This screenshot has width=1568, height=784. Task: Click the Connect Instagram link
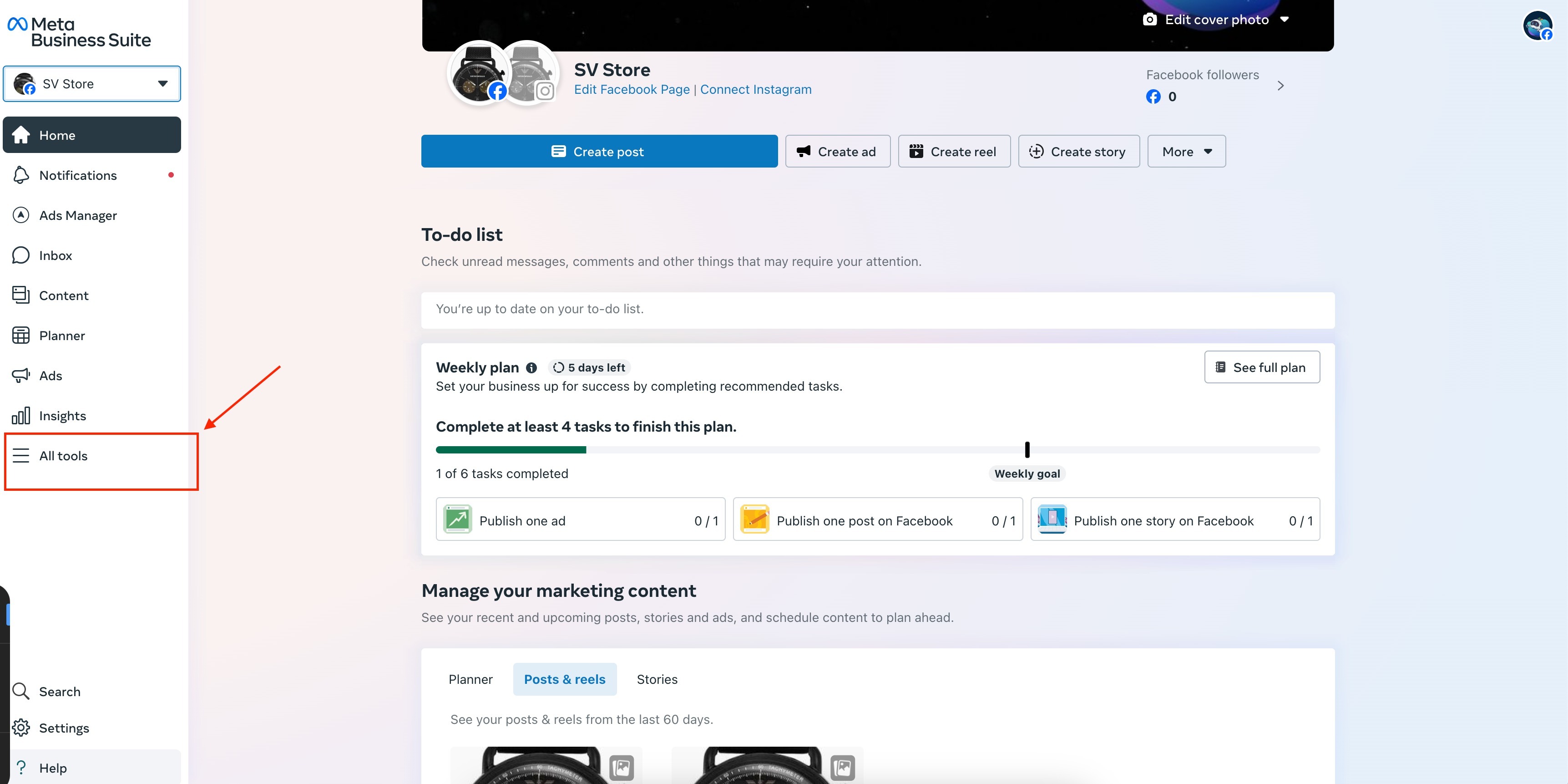(x=755, y=90)
